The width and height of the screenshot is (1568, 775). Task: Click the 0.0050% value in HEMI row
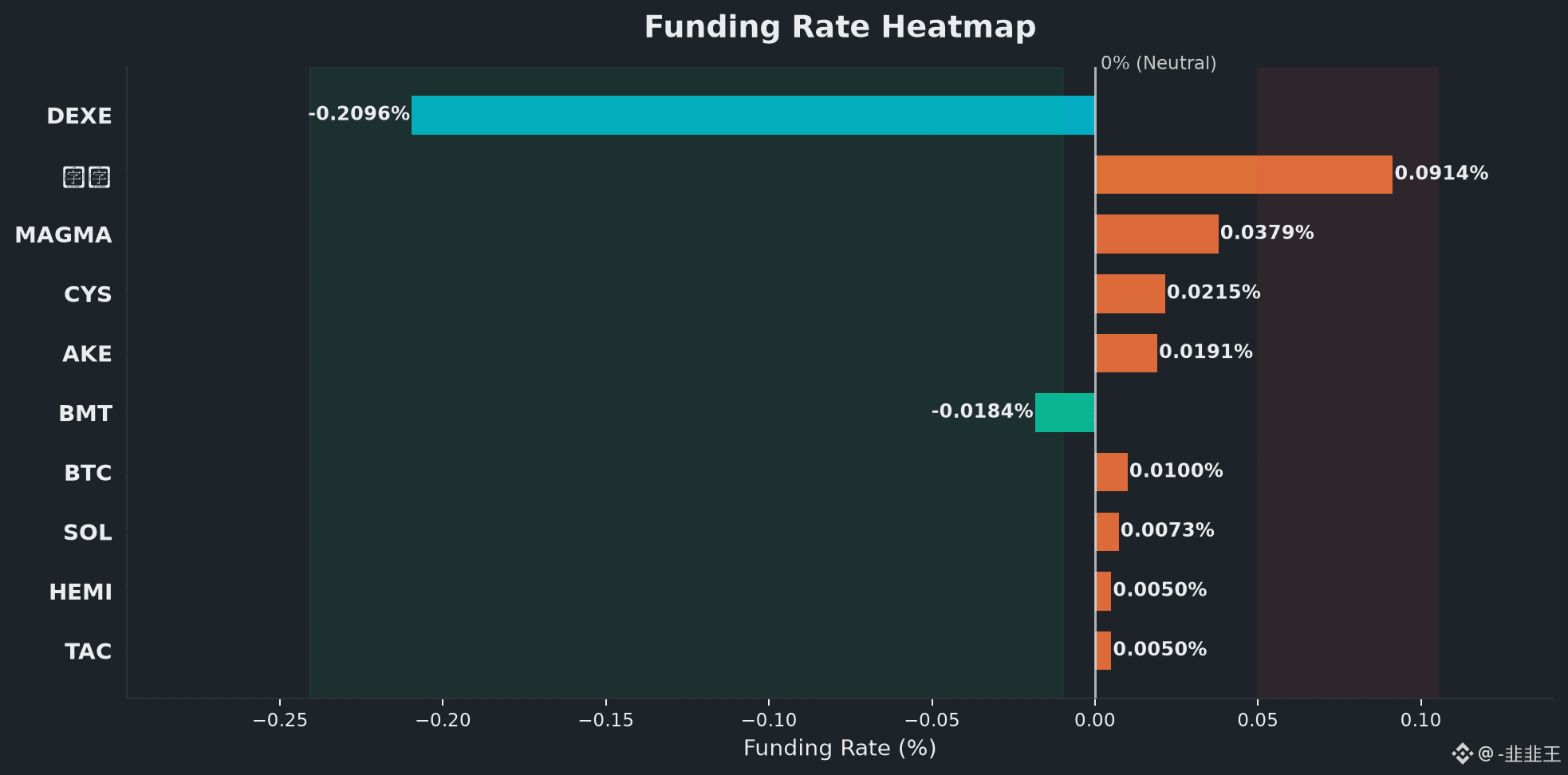[x=1160, y=590]
